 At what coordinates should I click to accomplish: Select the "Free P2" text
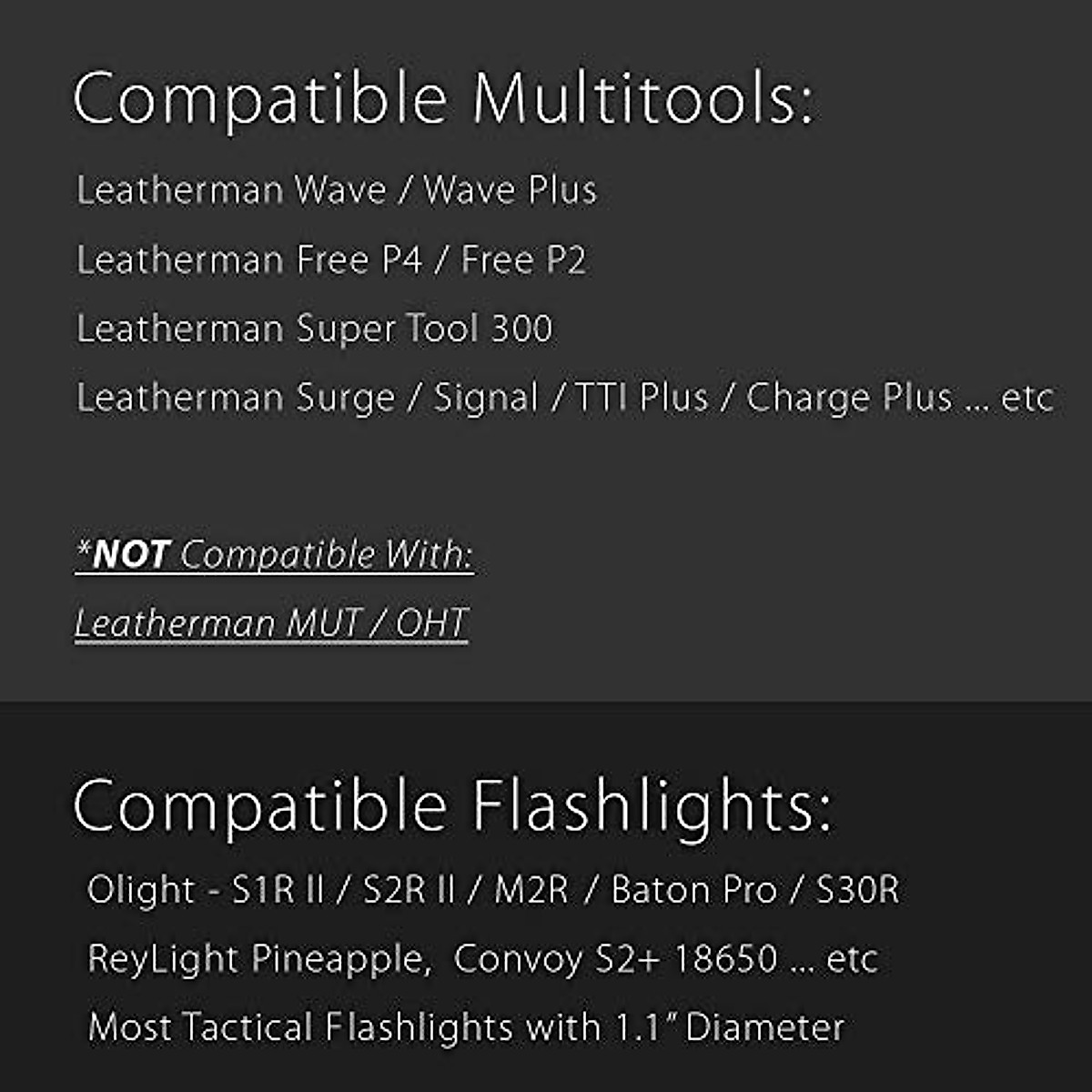(x=523, y=260)
